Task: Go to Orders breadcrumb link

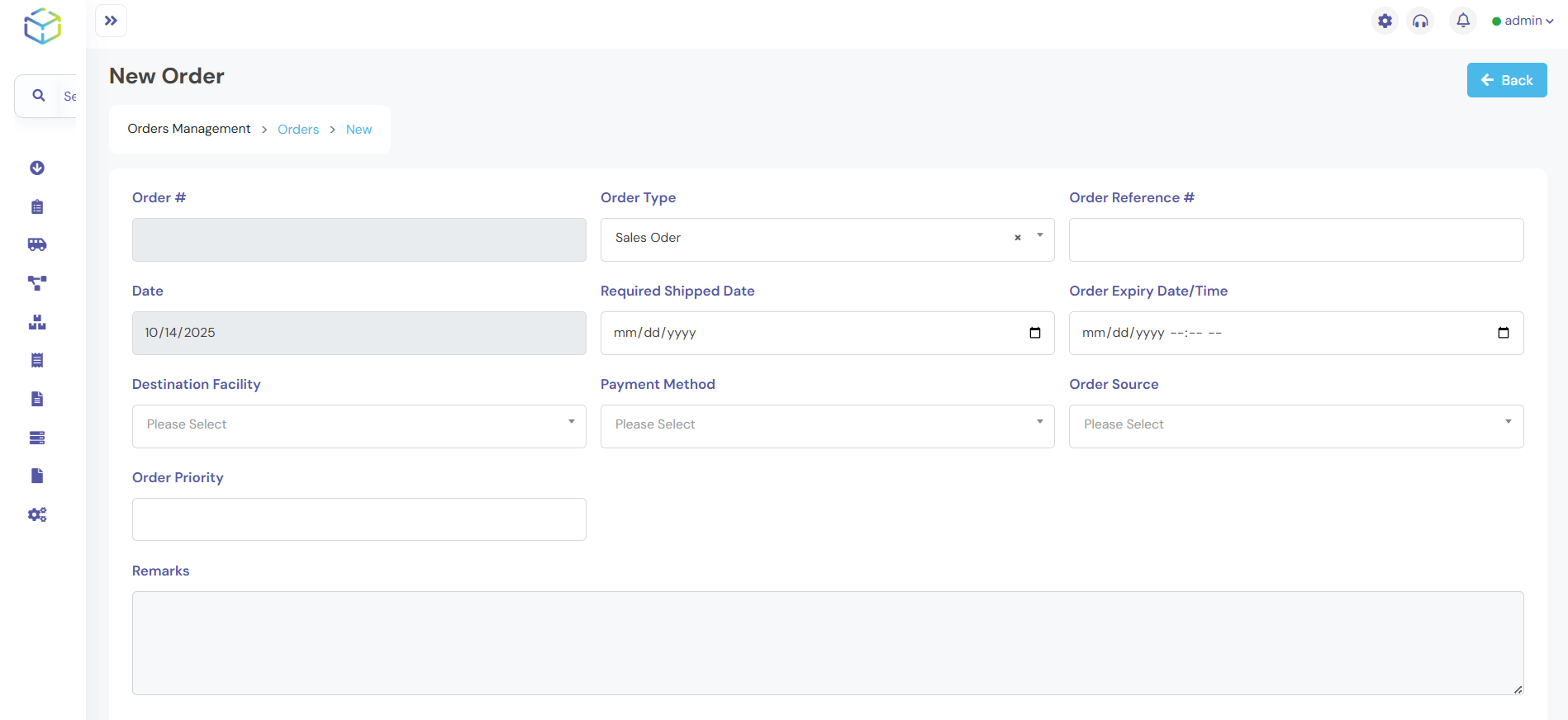Action: (x=298, y=130)
